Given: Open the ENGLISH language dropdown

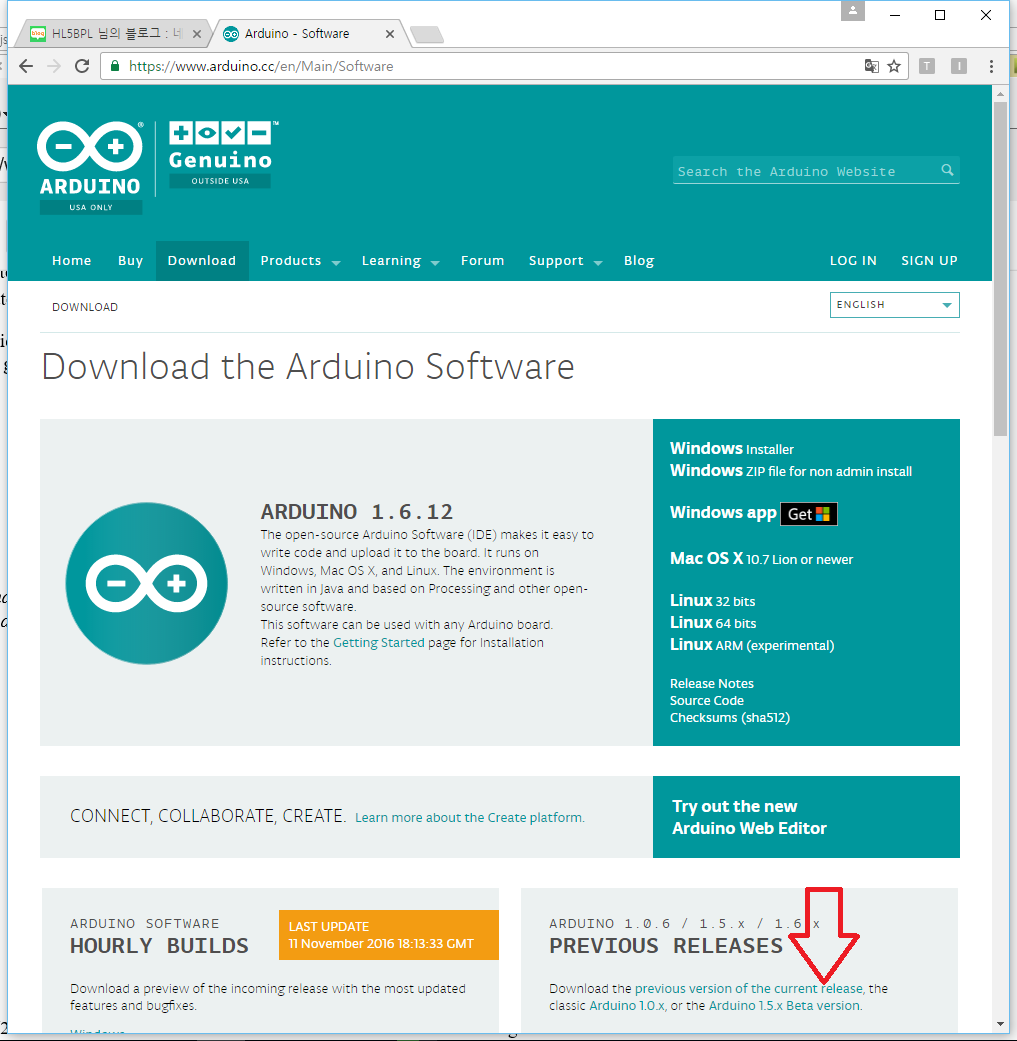Looking at the screenshot, I should tap(894, 305).
